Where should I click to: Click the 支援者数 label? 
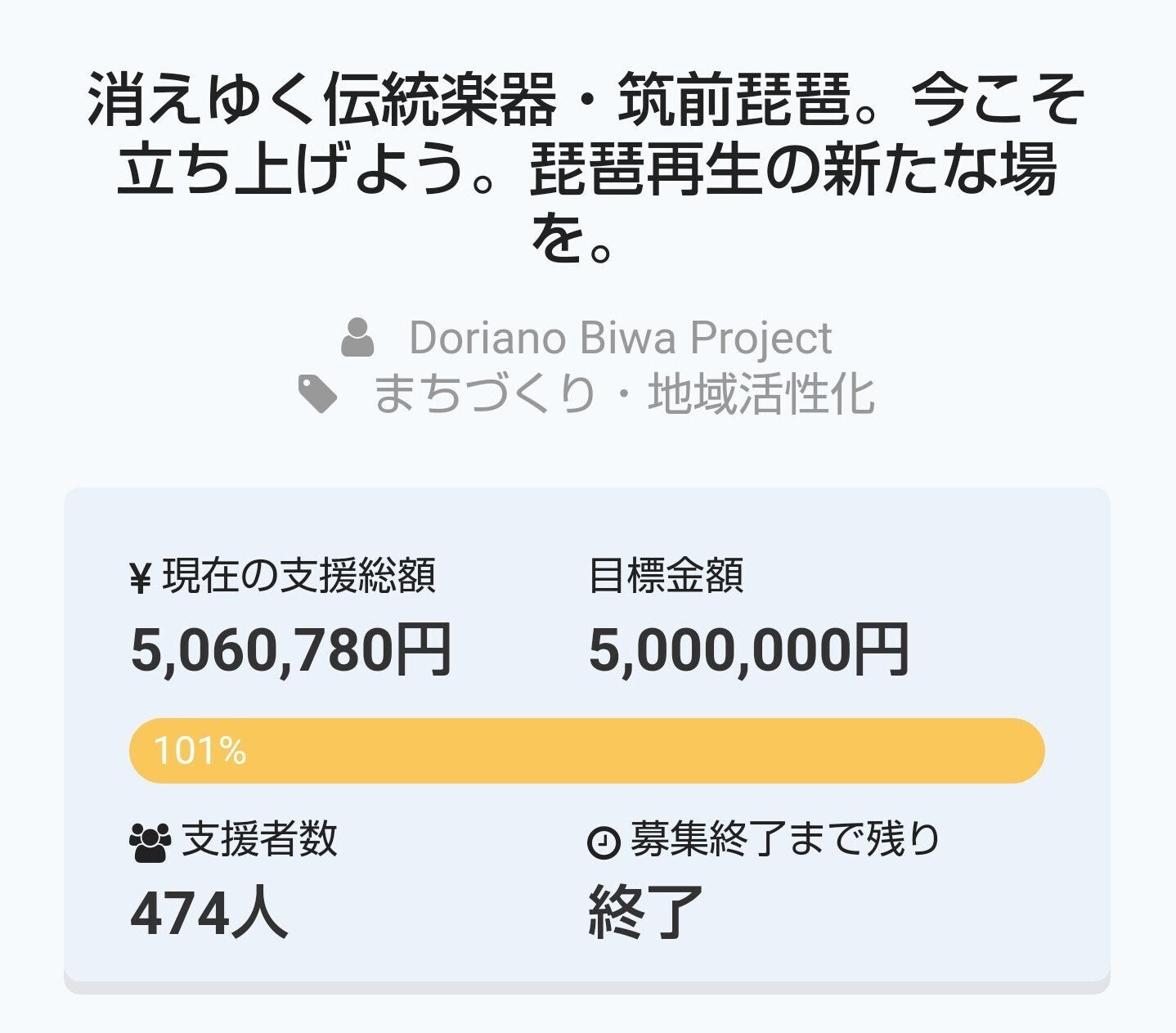[258, 840]
